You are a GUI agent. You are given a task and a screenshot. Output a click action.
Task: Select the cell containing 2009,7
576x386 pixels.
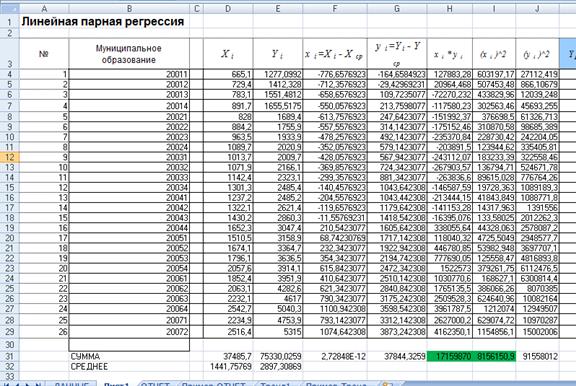click(x=278, y=157)
